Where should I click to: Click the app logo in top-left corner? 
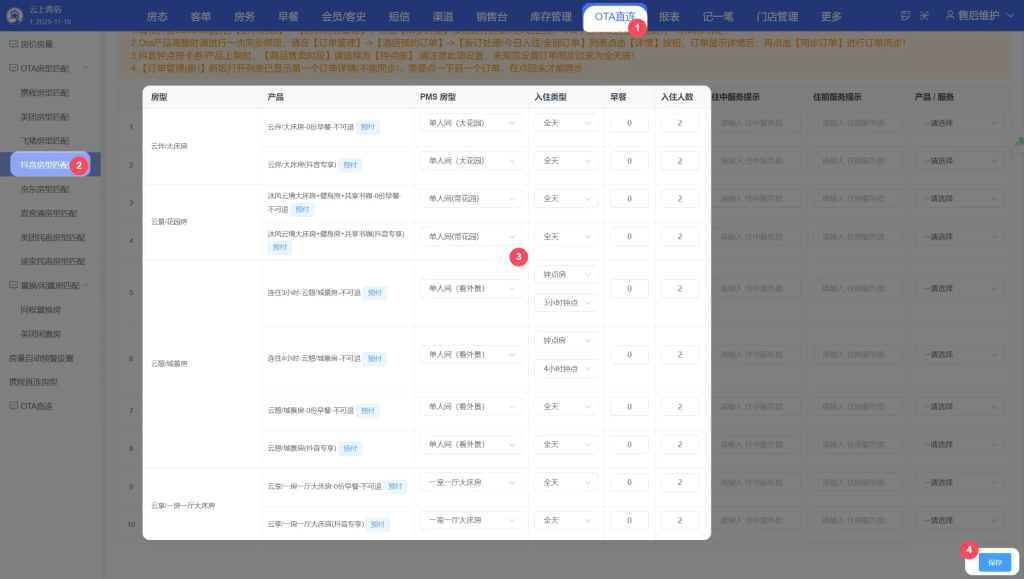(x=16, y=16)
